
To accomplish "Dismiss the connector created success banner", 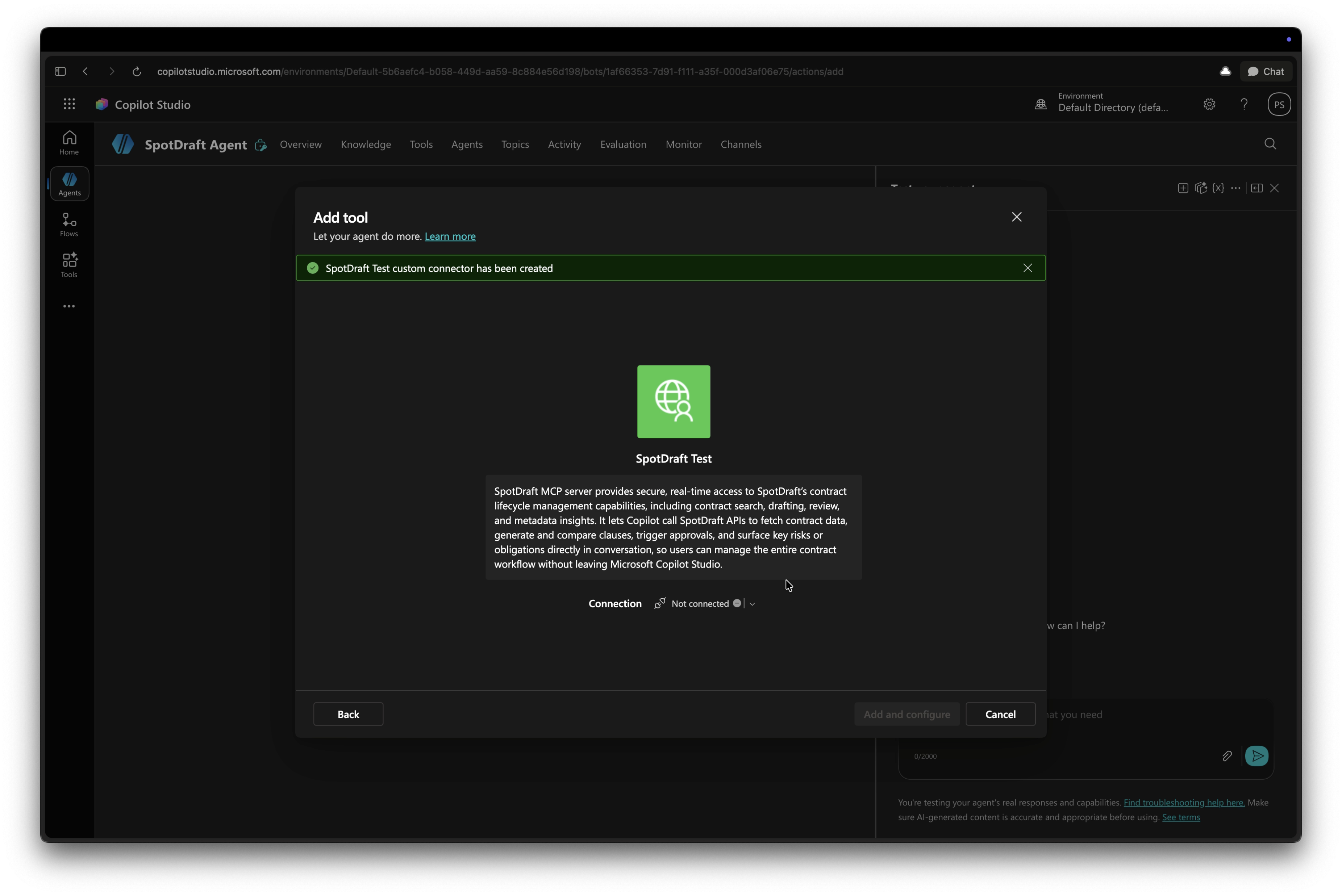I will (1027, 268).
